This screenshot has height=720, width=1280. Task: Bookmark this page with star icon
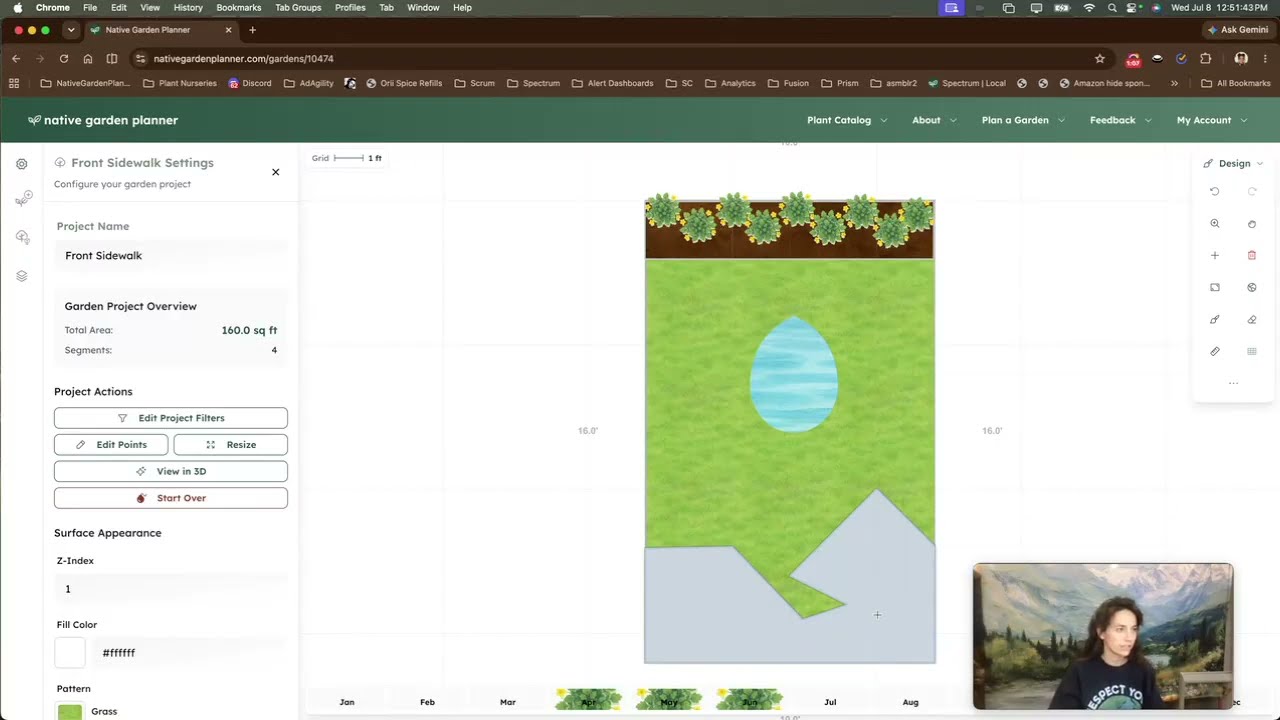click(1100, 59)
